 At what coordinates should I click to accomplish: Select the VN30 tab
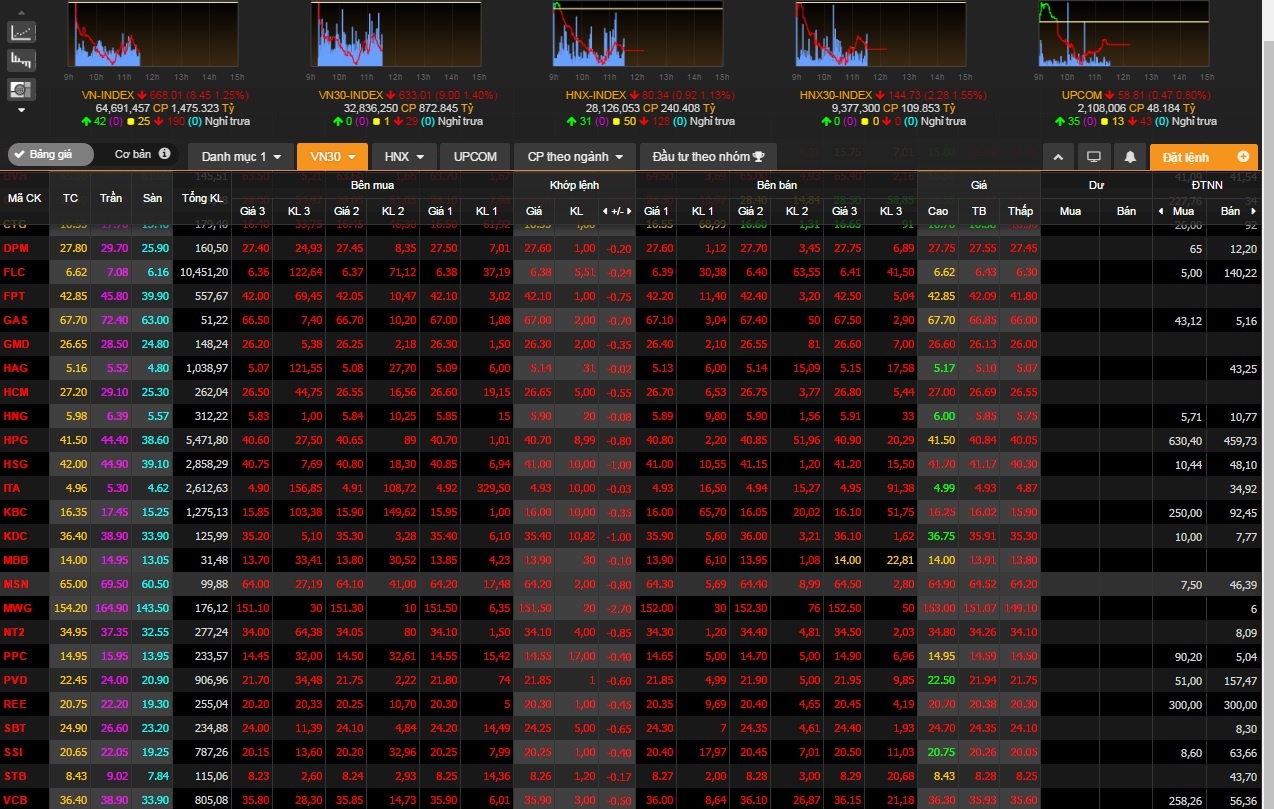[332, 157]
